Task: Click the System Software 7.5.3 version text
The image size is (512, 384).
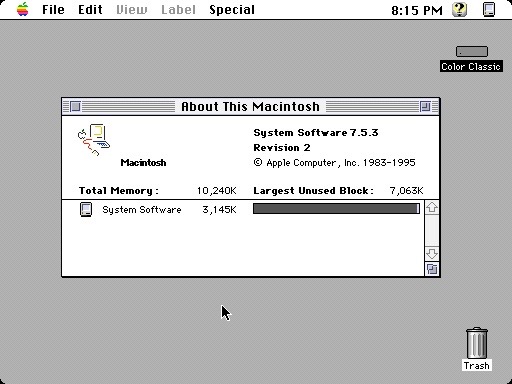Action: tap(316, 133)
